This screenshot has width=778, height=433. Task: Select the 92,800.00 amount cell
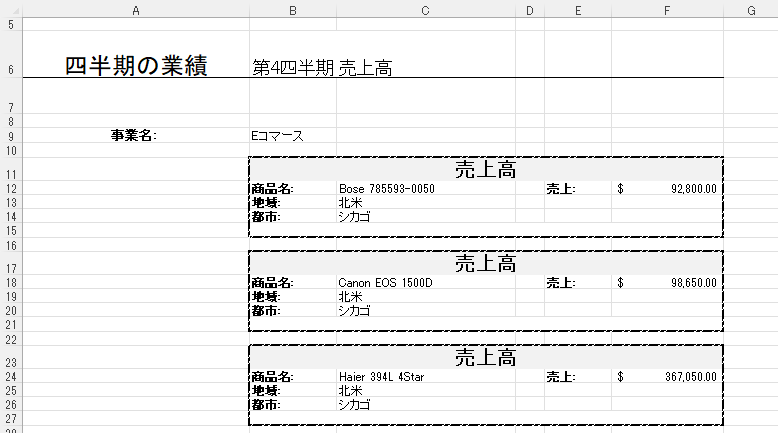point(667,188)
